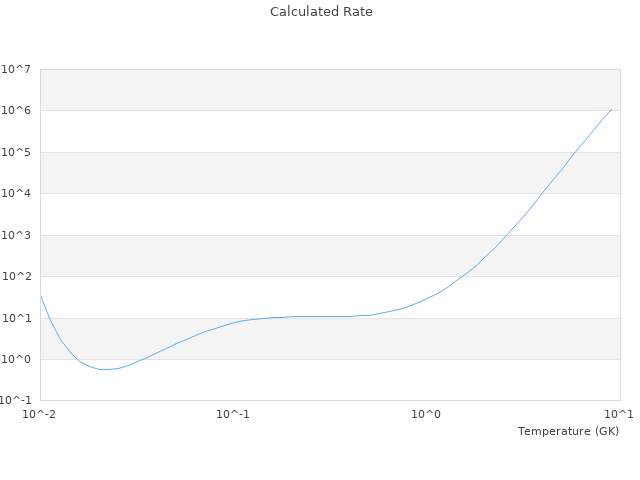Click the 10^2 y-axis tick label
The width and height of the screenshot is (640, 480).
(16, 277)
